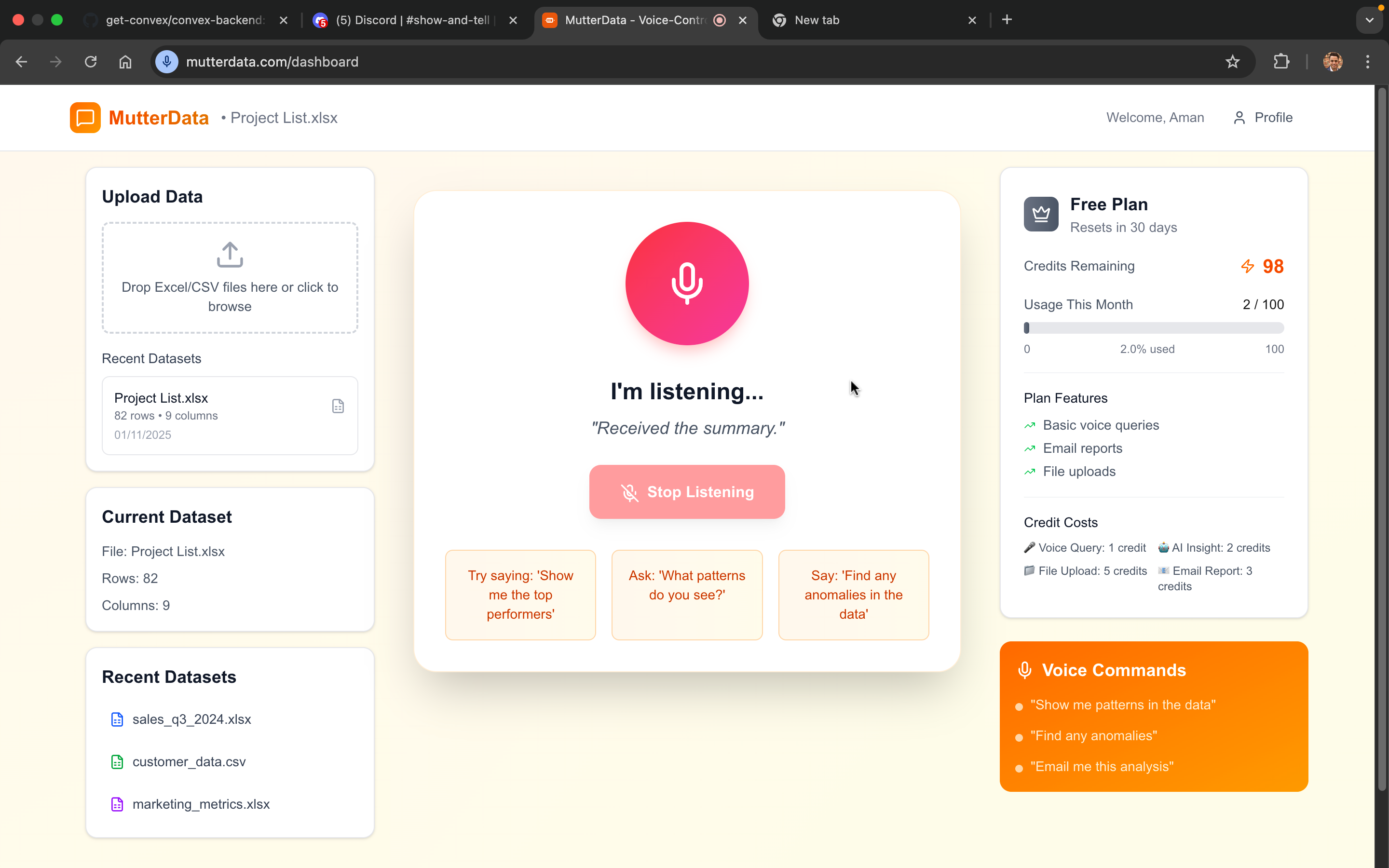Click the MutterData orange chat logo
This screenshot has height=868, width=1389.
pos(85,118)
